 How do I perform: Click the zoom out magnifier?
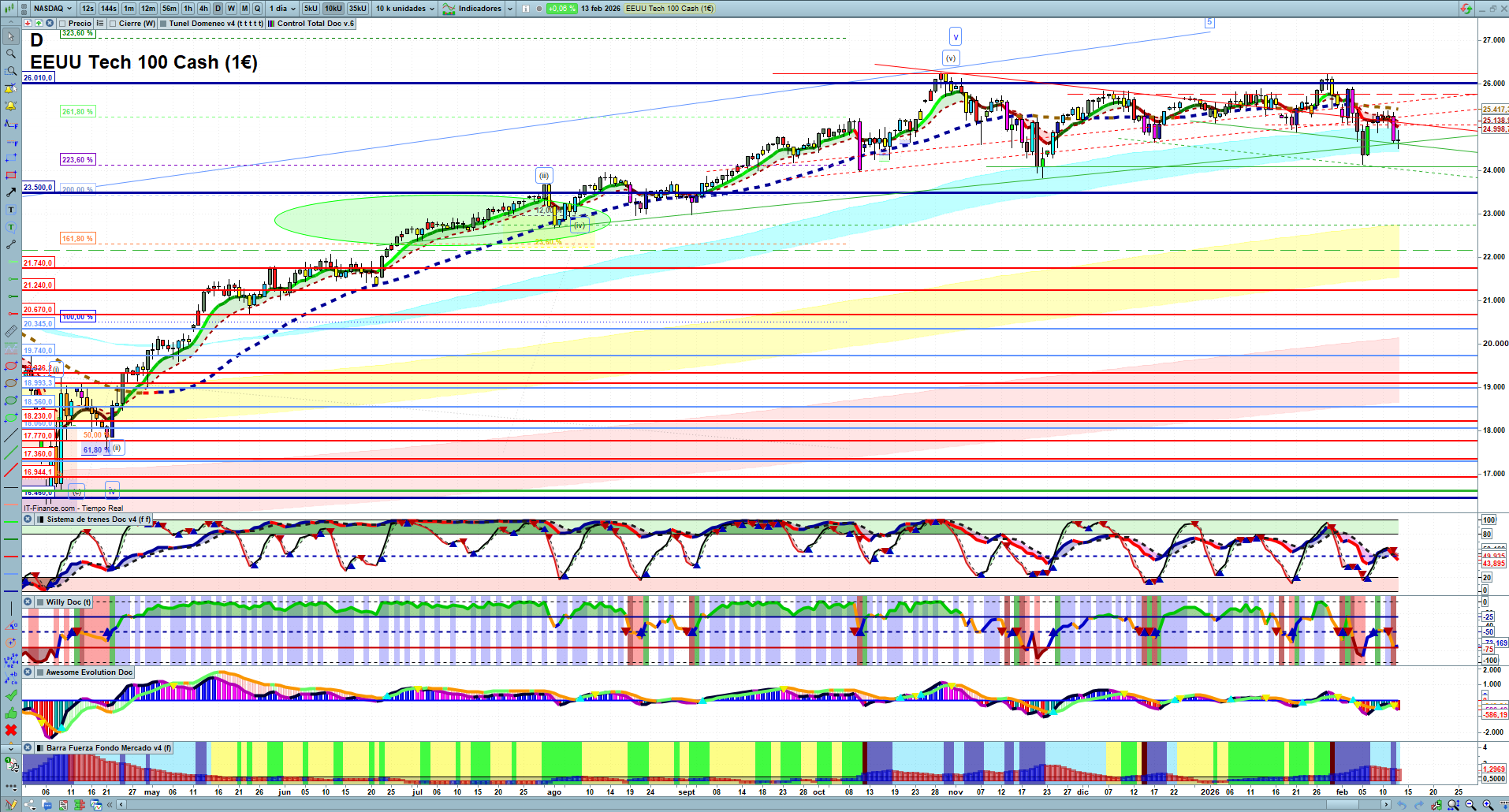tap(1470, 805)
